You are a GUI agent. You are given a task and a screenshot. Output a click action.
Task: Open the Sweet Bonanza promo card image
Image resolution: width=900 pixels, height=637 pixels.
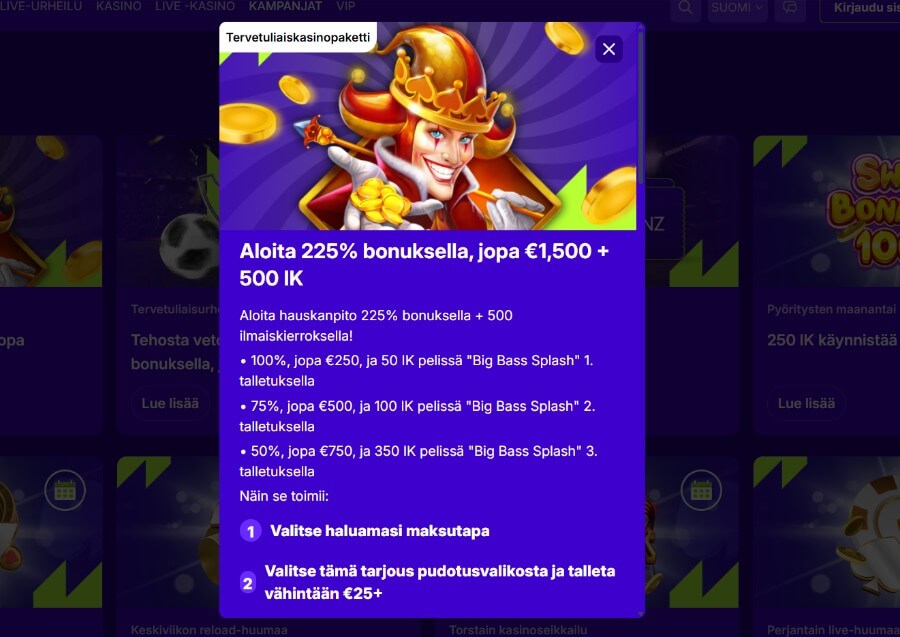tap(827, 211)
